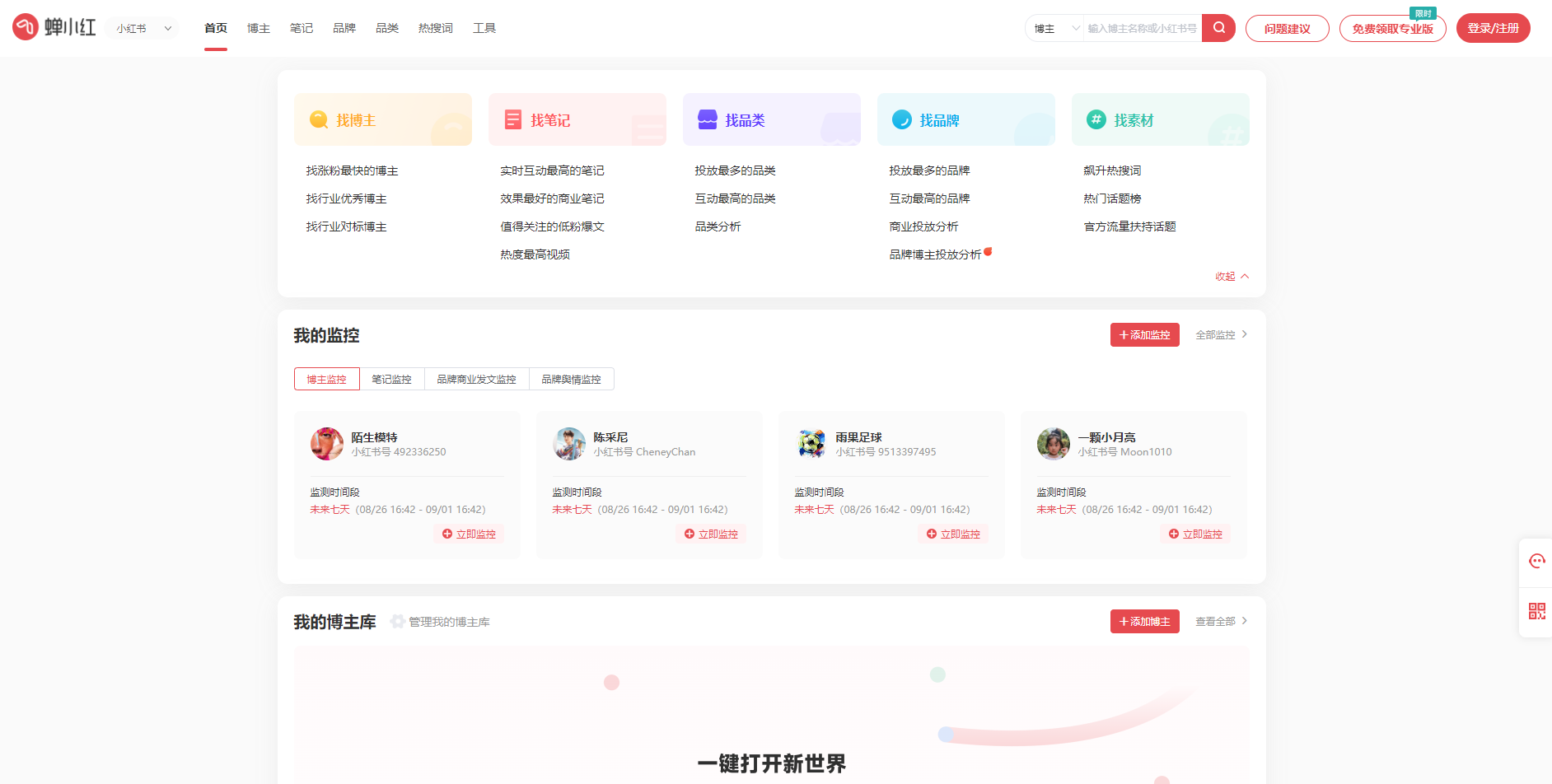This screenshot has height=784, width=1552.
Task: Open the 品牌 nav menu
Action: tap(344, 28)
